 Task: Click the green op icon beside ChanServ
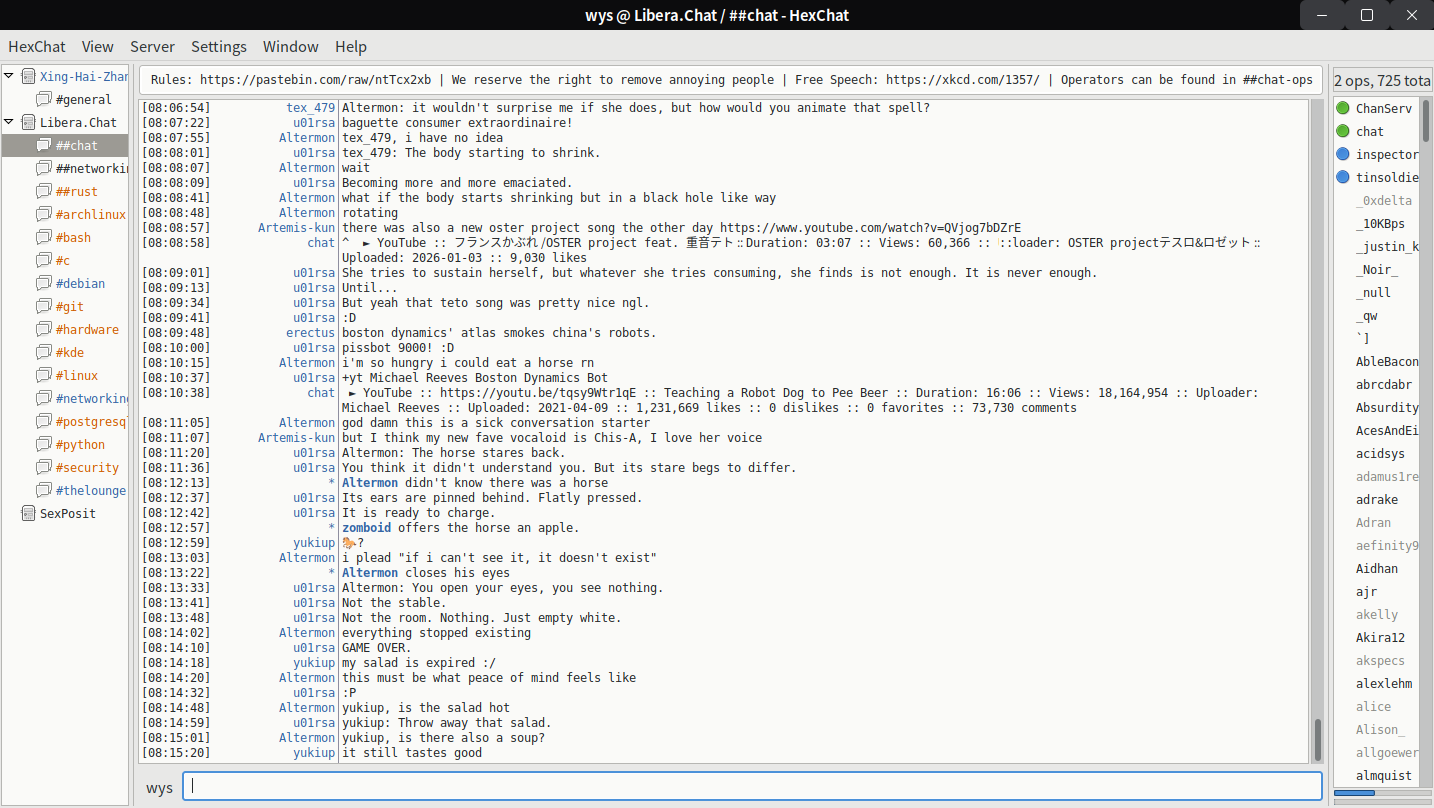coord(1343,108)
